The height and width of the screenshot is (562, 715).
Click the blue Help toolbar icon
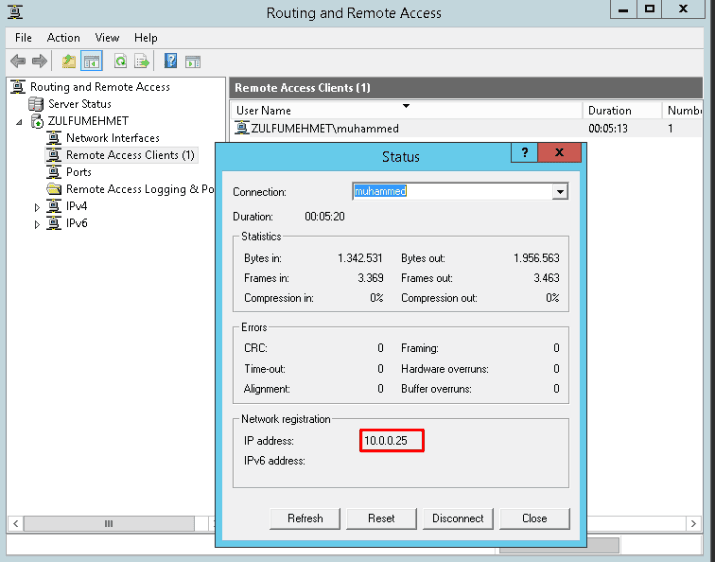click(x=171, y=61)
